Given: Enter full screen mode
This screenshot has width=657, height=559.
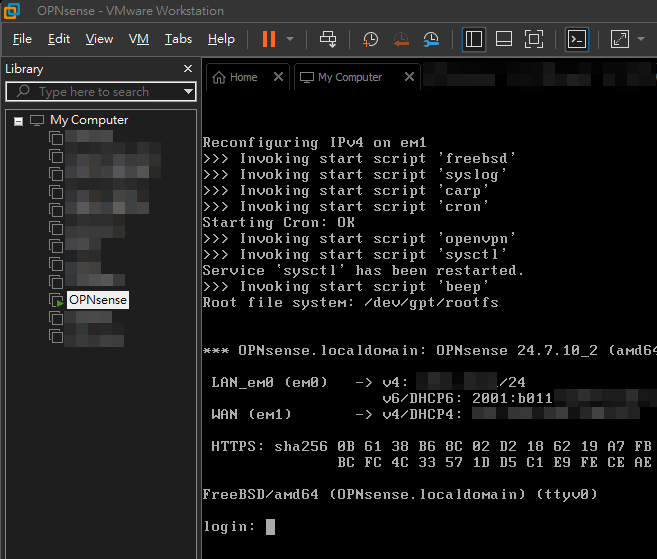Looking at the screenshot, I should [534, 39].
